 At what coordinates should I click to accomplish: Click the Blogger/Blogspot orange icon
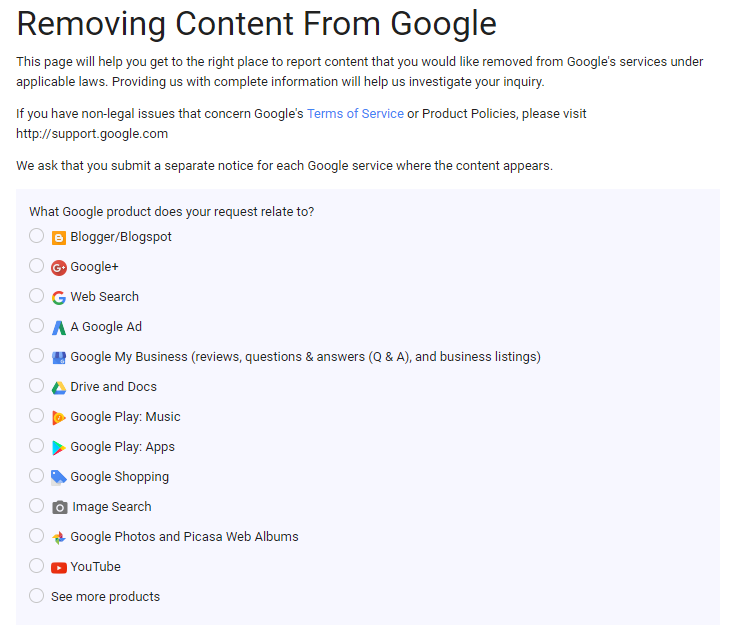(x=59, y=238)
